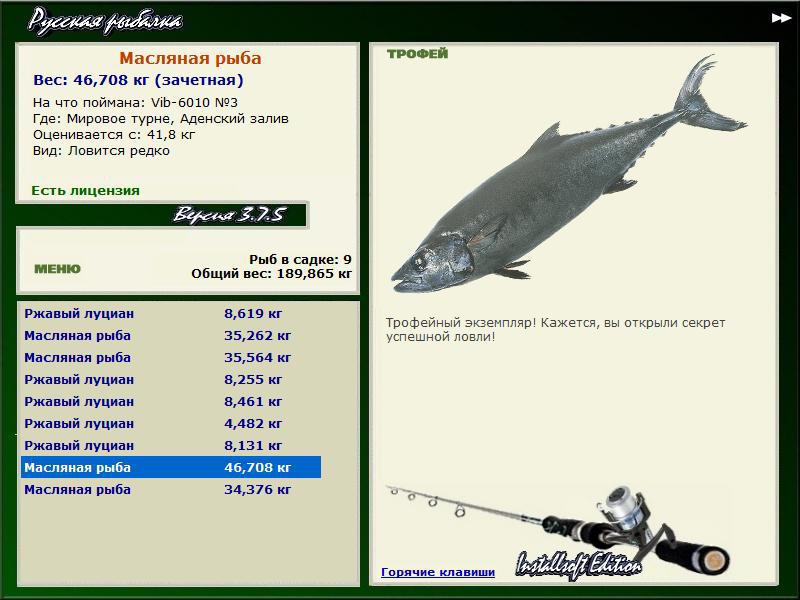Select Масляная рыба 35,262 кг row
Image resolution: width=800 pixels, height=600 pixels.
point(171,335)
